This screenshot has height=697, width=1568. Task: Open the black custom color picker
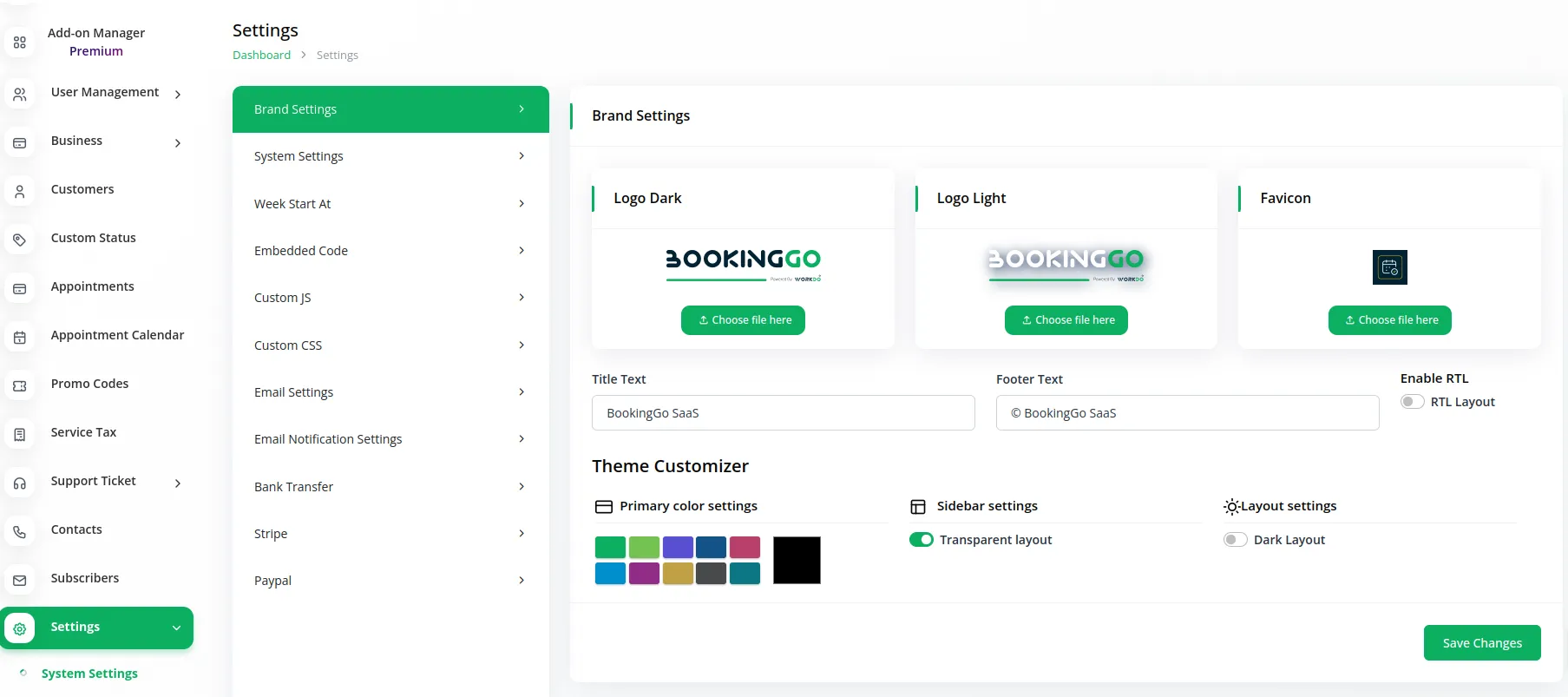click(x=797, y=560)
